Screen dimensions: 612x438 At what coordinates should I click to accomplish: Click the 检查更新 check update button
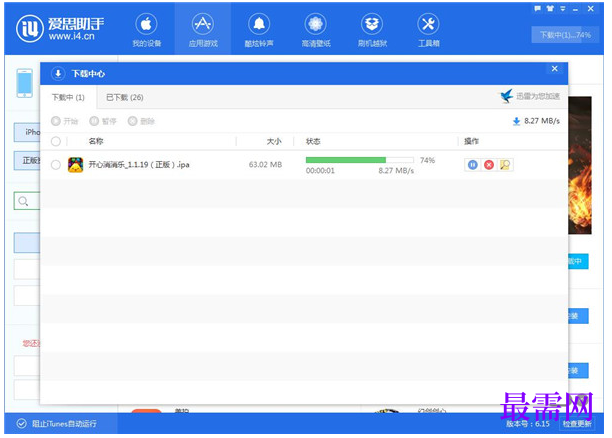pos(577,424)
